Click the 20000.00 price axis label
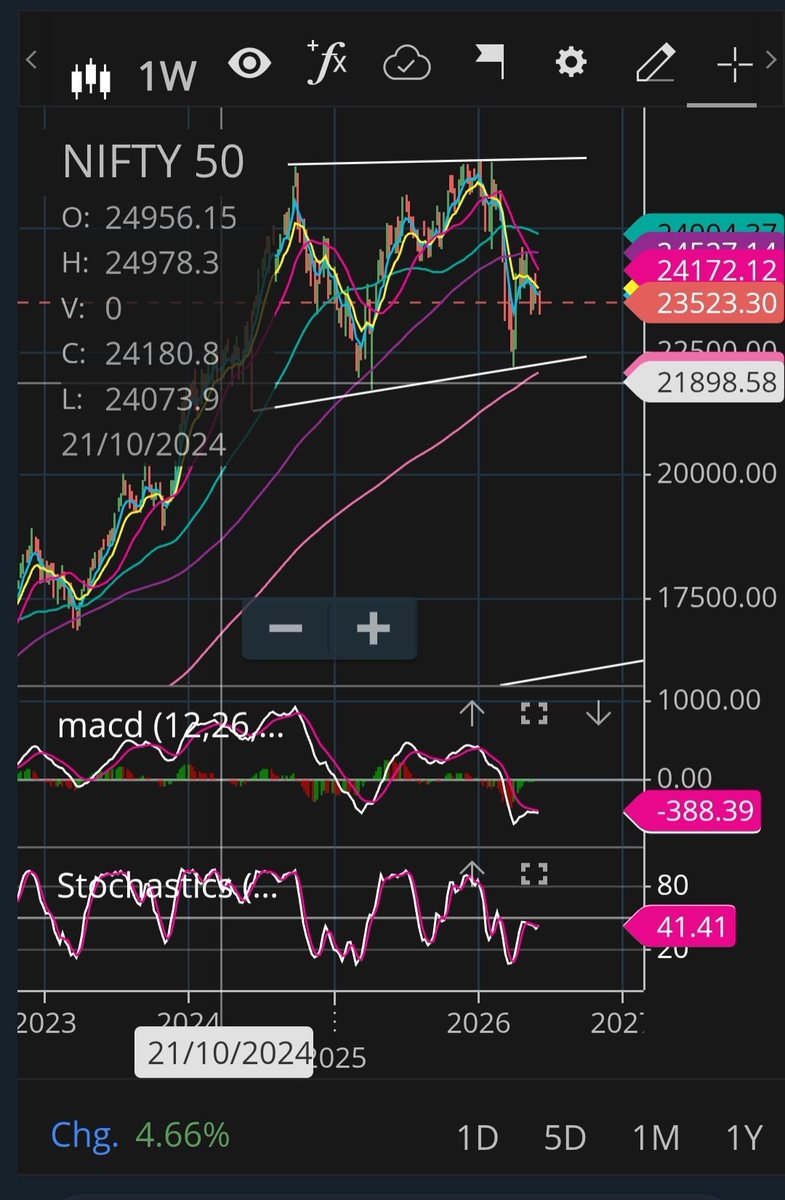This screenshot has width=785, height=1200. 717,473
